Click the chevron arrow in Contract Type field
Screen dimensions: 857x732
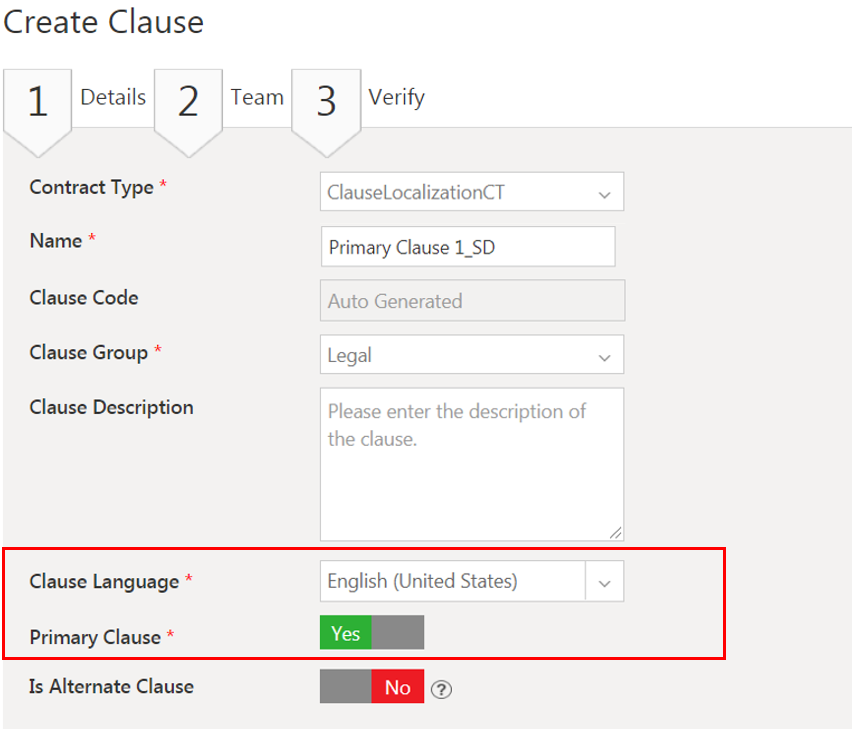click(604, 194)
